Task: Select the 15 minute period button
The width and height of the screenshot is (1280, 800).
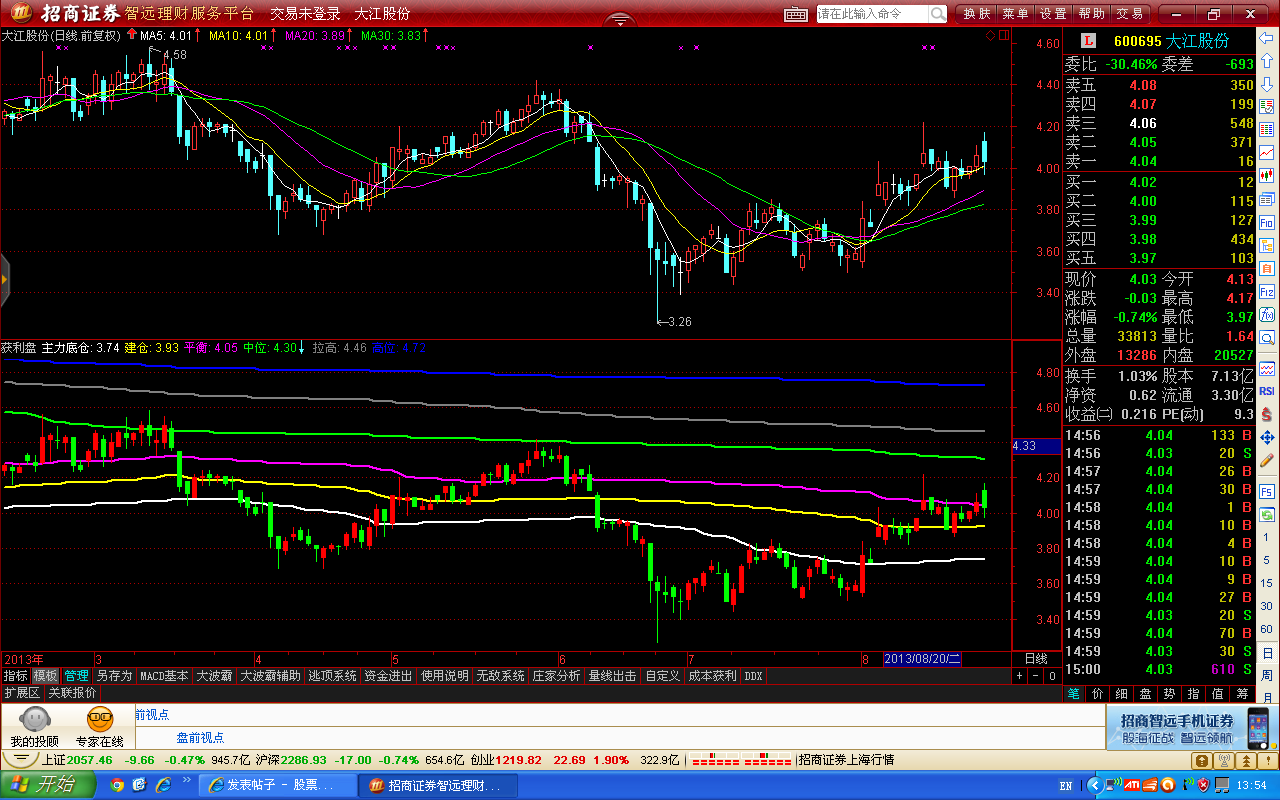Action: pos(1266,583)
